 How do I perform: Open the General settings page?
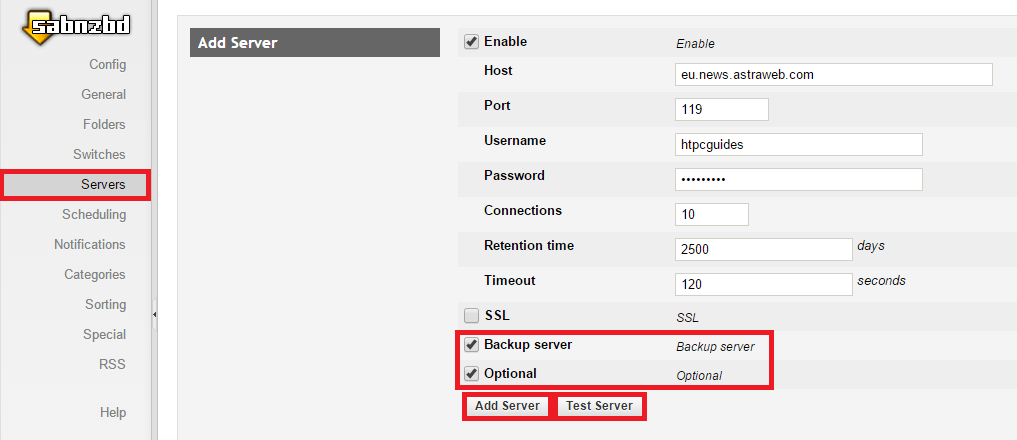[103, 95]
